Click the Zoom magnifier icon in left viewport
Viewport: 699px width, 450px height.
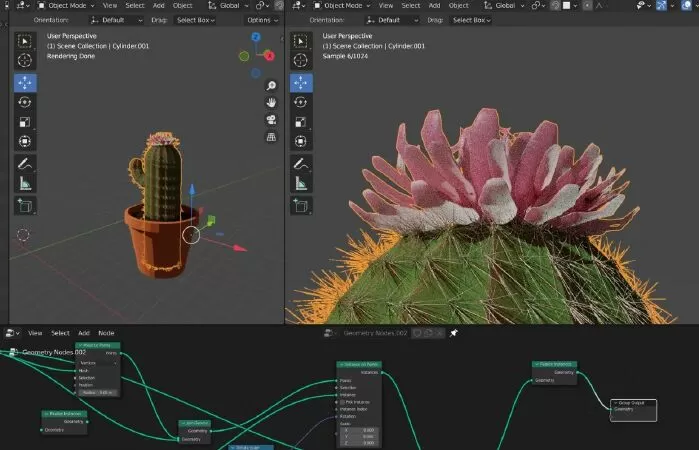(x=271, y=86)
